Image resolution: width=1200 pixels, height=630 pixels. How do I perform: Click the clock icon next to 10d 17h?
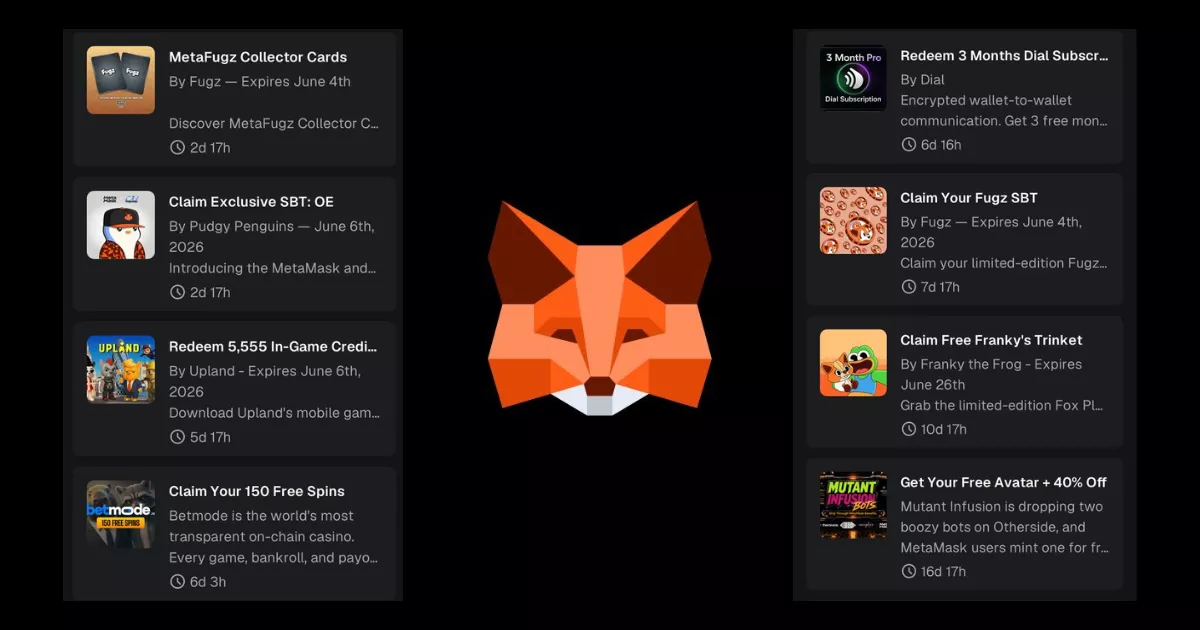909,429
